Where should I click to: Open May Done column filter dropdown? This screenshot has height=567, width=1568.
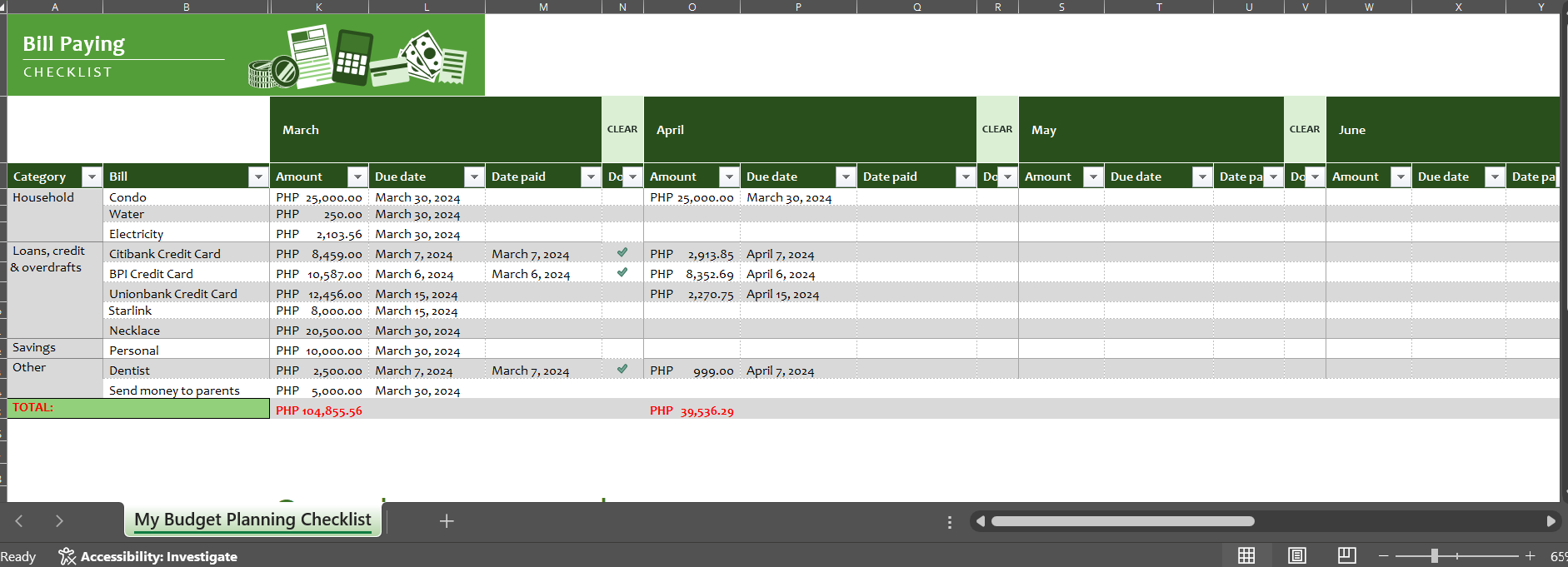click(1315, 177)
